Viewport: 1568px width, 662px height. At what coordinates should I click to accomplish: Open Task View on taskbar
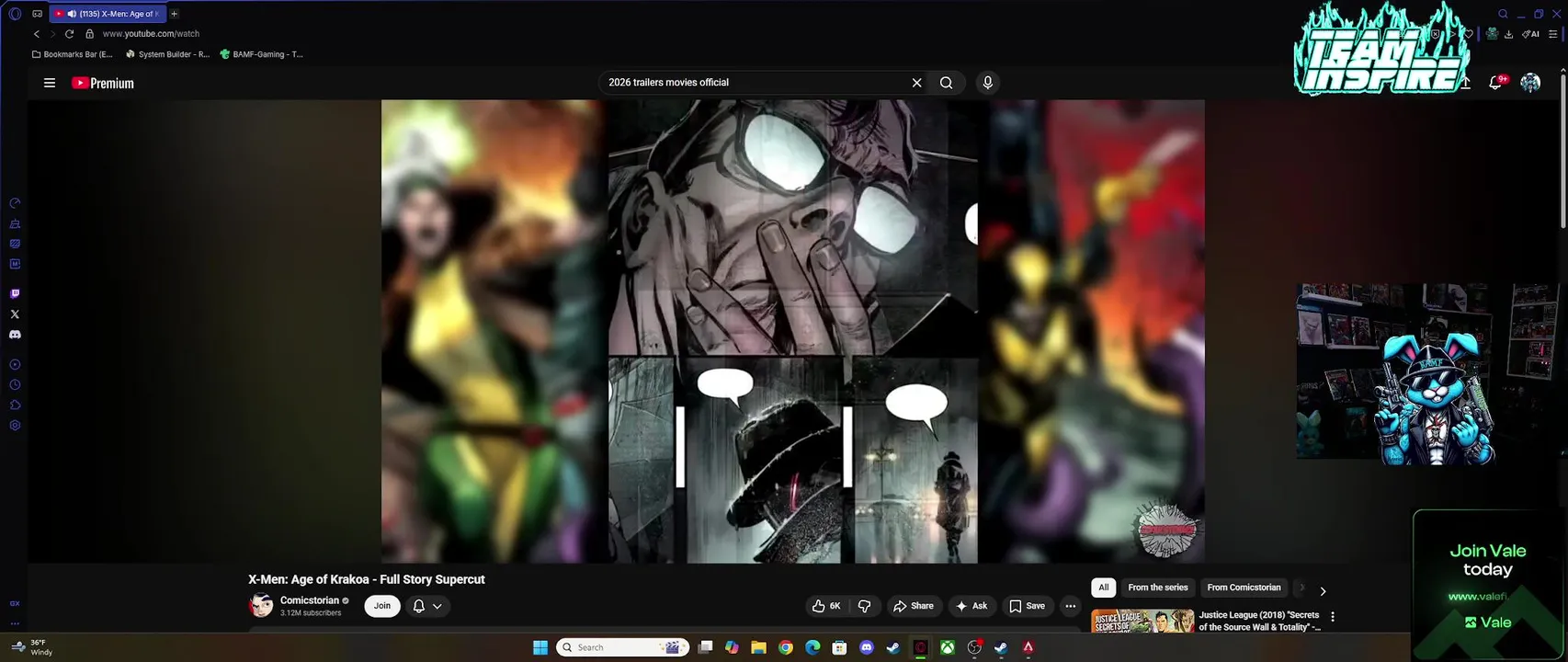pyautogui.click(x=705, y=647)
